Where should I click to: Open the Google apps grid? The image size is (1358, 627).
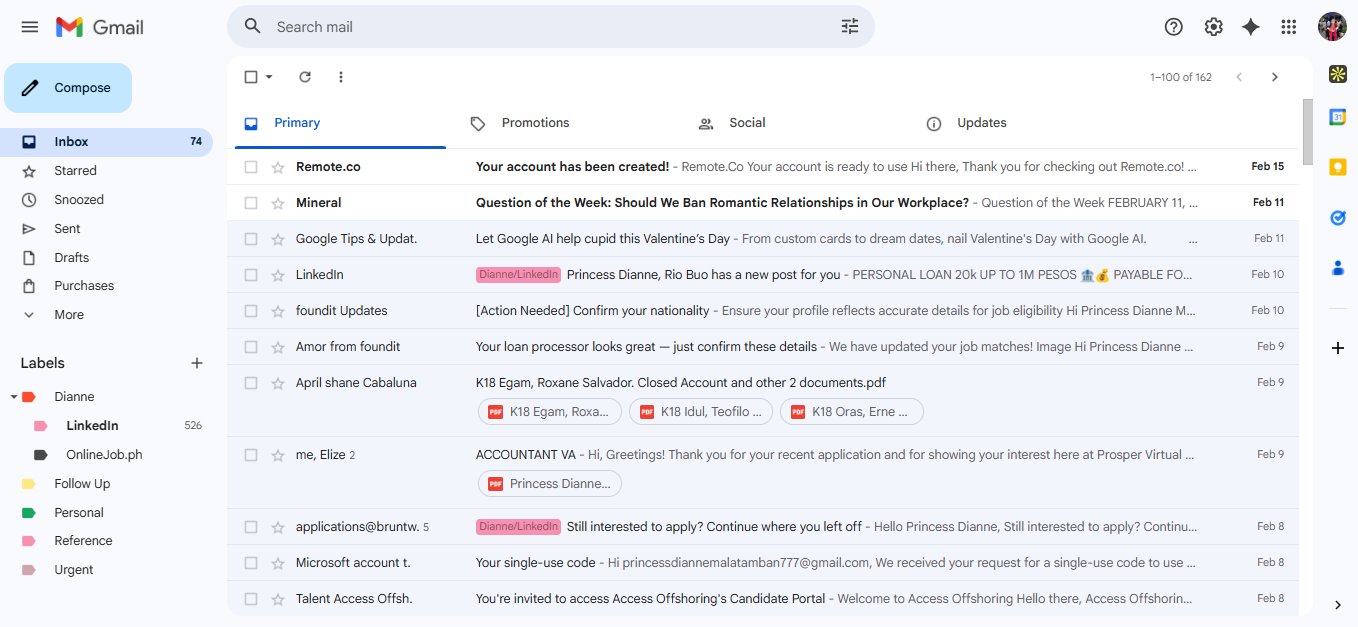(x=1289, y=27)
